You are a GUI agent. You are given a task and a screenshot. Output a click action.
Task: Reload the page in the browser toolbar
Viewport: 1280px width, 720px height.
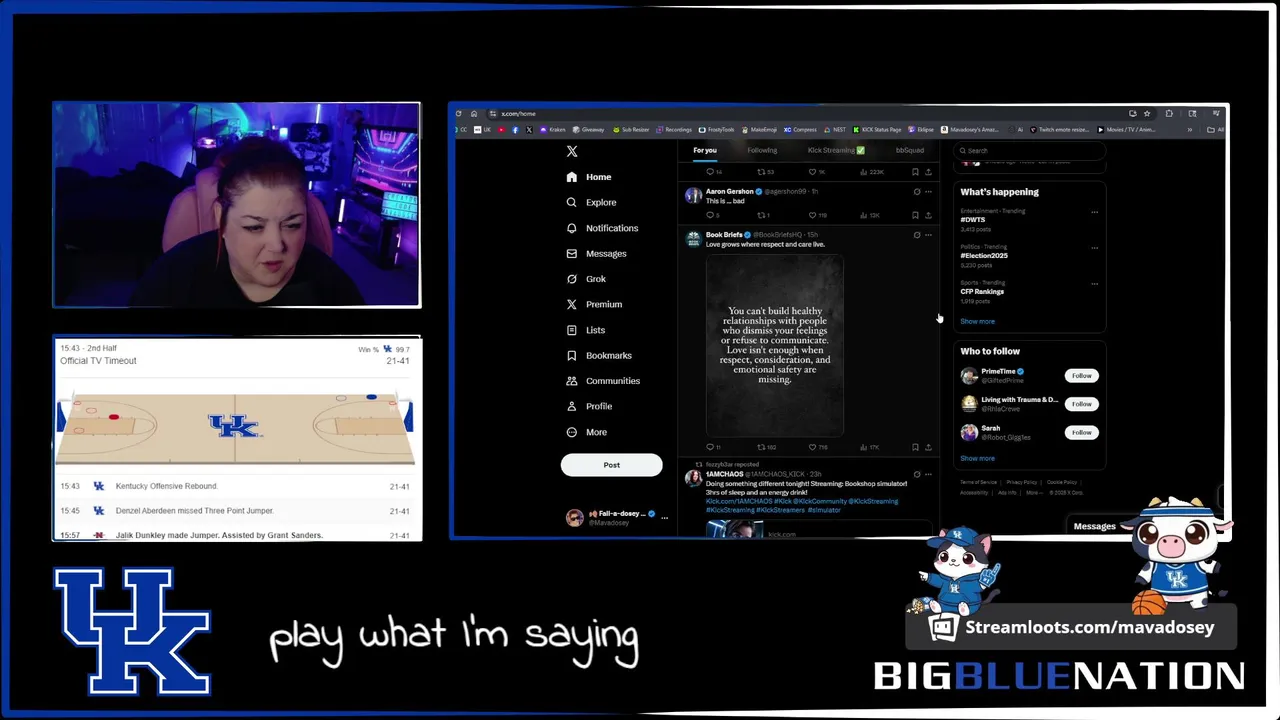click(458, 113)
